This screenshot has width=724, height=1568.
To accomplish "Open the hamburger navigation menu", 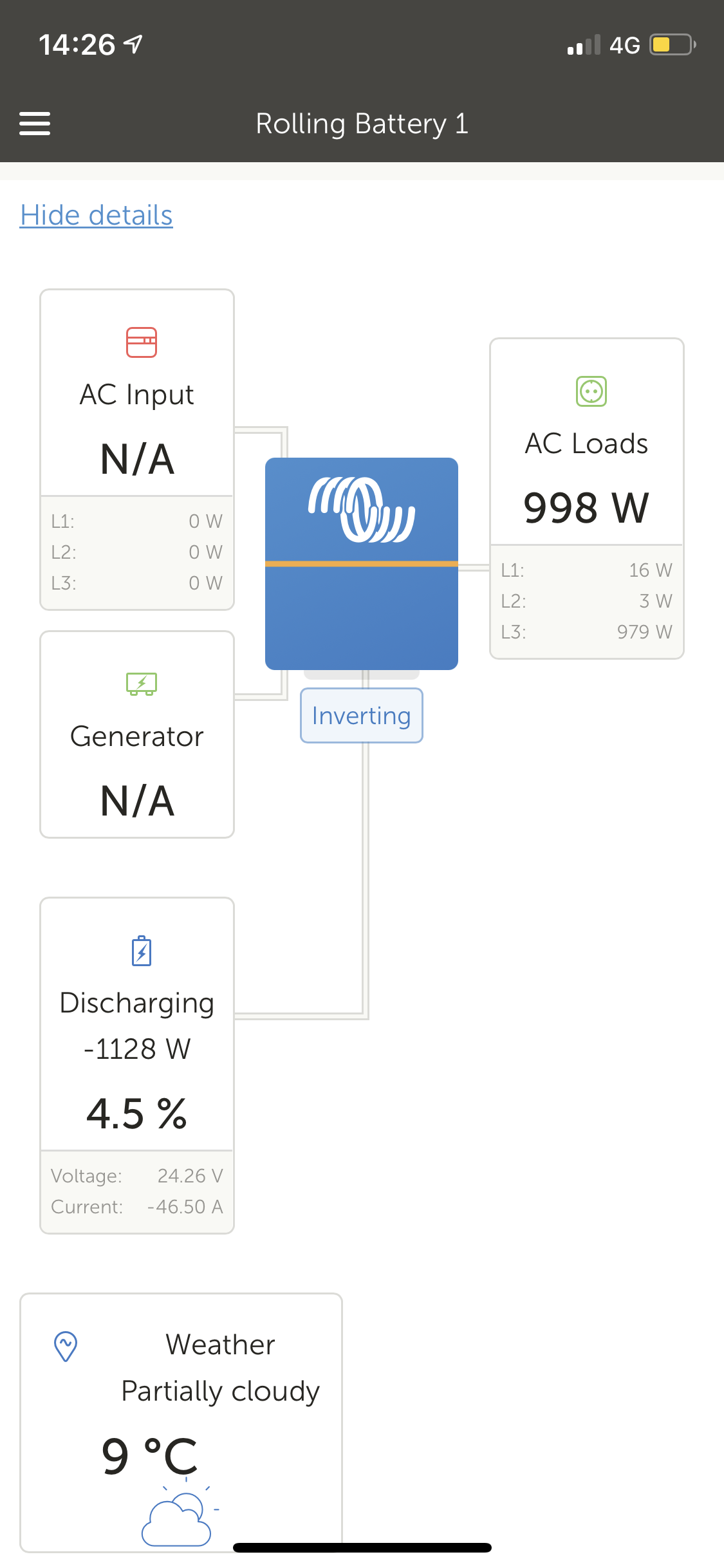I will (x=35, y=123).
